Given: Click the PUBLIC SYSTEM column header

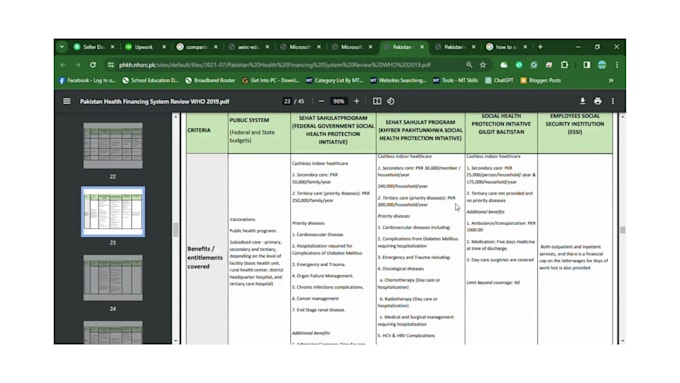Looking at the screenshot, I should point(259,133).
